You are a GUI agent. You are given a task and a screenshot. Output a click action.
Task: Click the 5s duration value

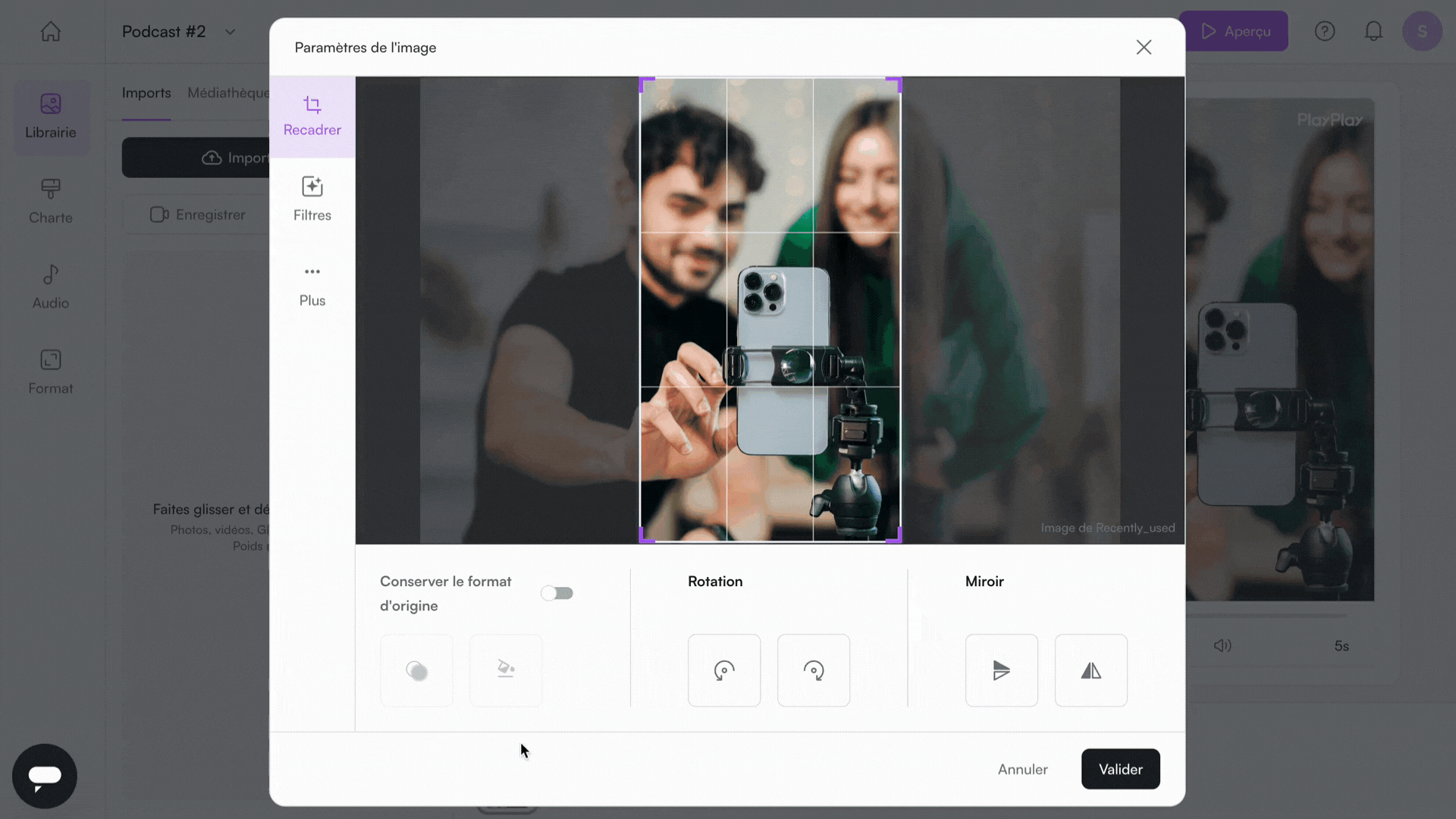click(x=1341, y=646)
